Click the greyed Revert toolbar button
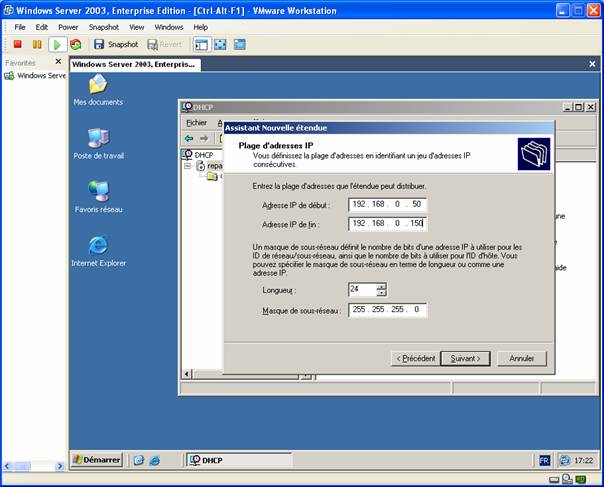 click(164, 44)
